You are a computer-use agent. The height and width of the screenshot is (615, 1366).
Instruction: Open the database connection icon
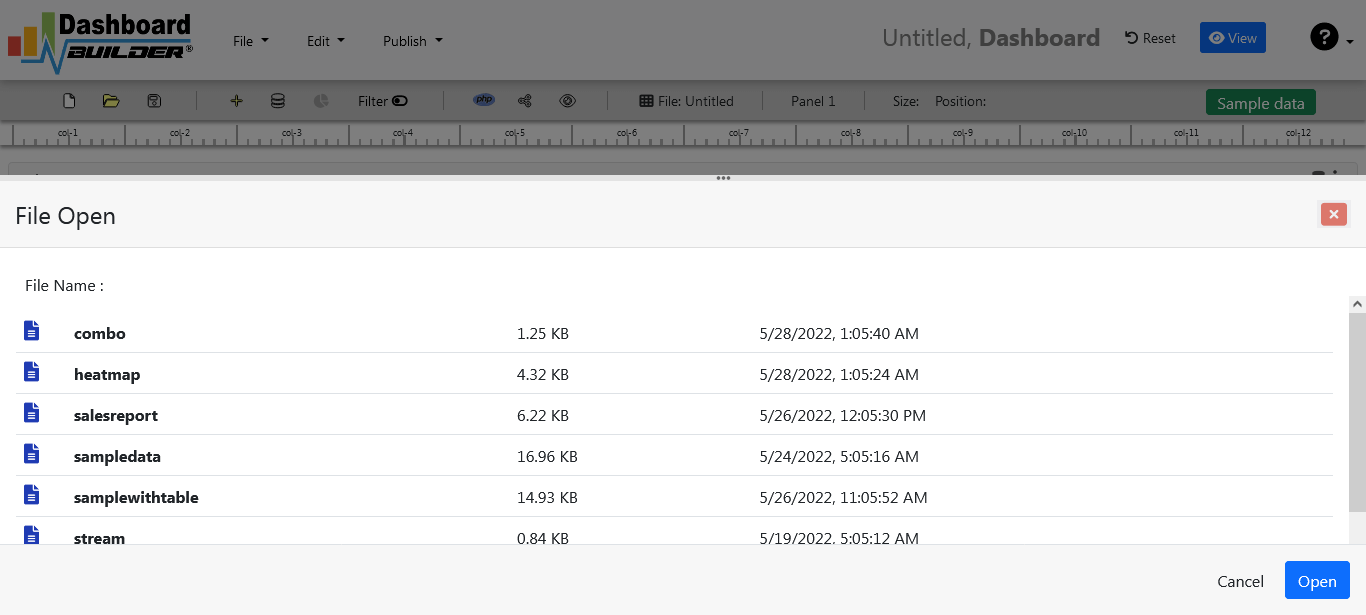pos(277,101)
